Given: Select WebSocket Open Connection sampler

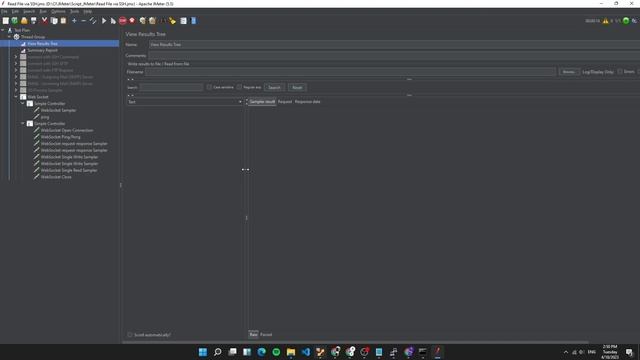Looking at the screenshot, I should pos(67,130).
